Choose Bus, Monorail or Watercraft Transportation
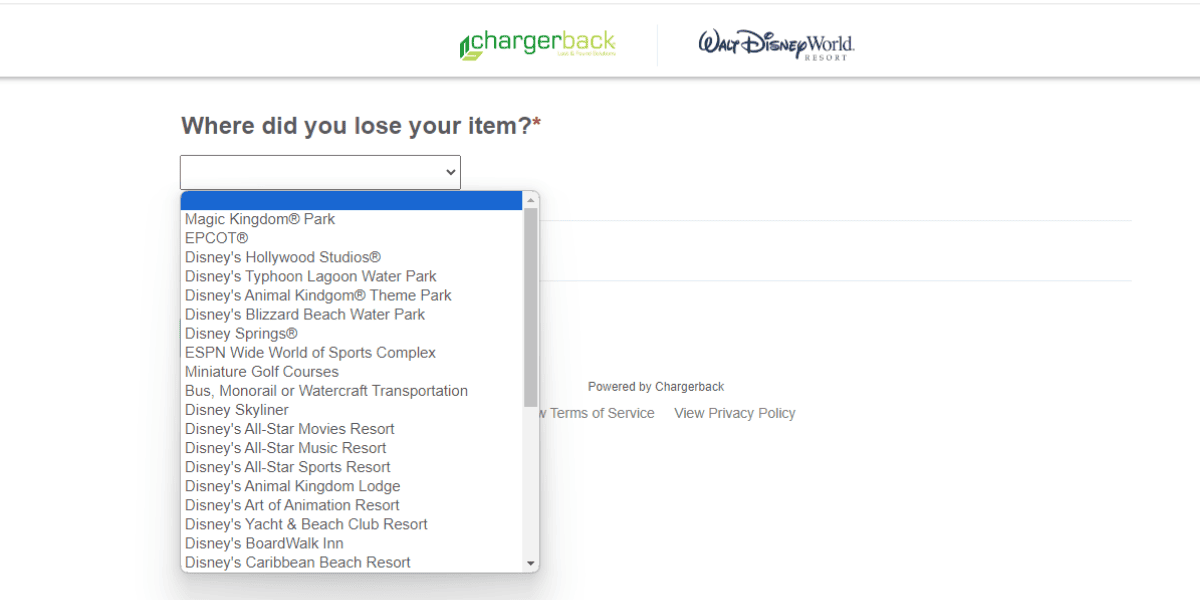The height and width of the screenshot is (600, 1200). point(352,391)
